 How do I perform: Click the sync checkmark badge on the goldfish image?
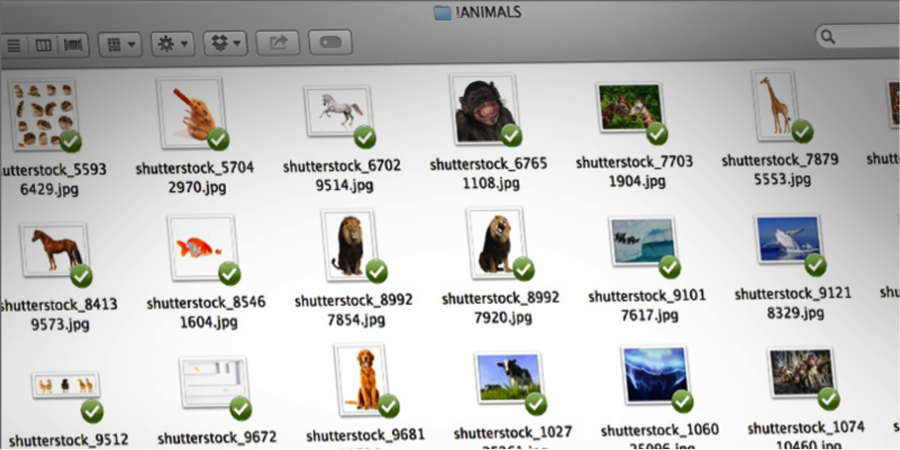click(230, 274)
